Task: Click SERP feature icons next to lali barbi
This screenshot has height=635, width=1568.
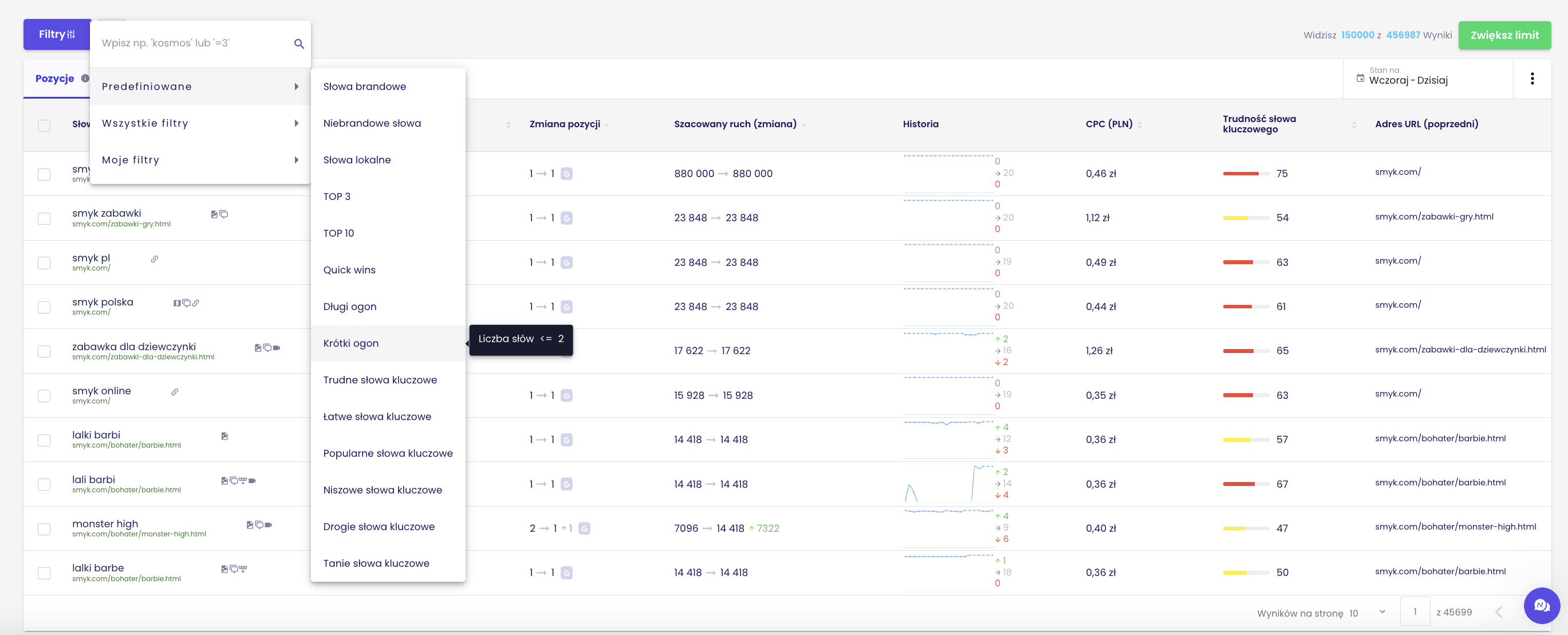Action: [x=239, y=481]
